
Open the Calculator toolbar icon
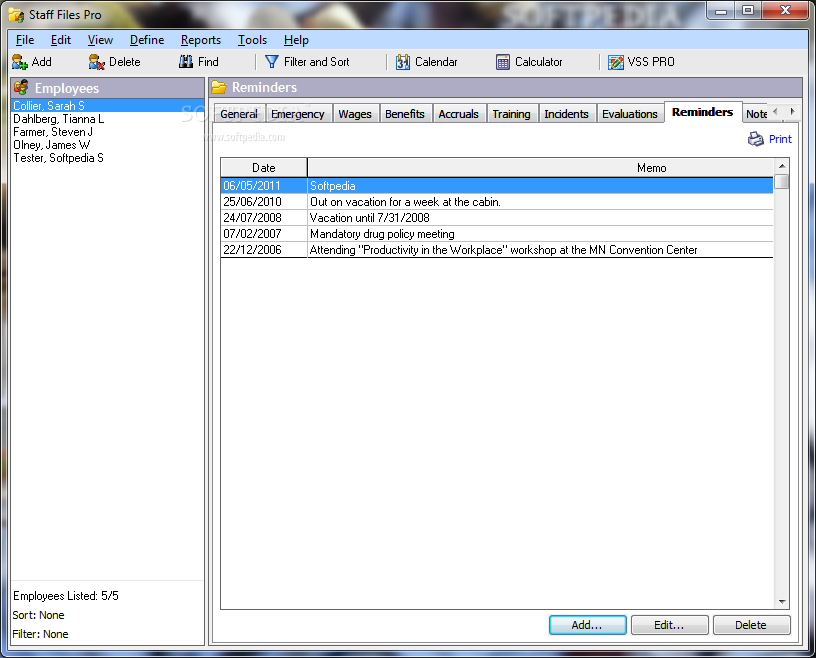(x=503, y=62)
